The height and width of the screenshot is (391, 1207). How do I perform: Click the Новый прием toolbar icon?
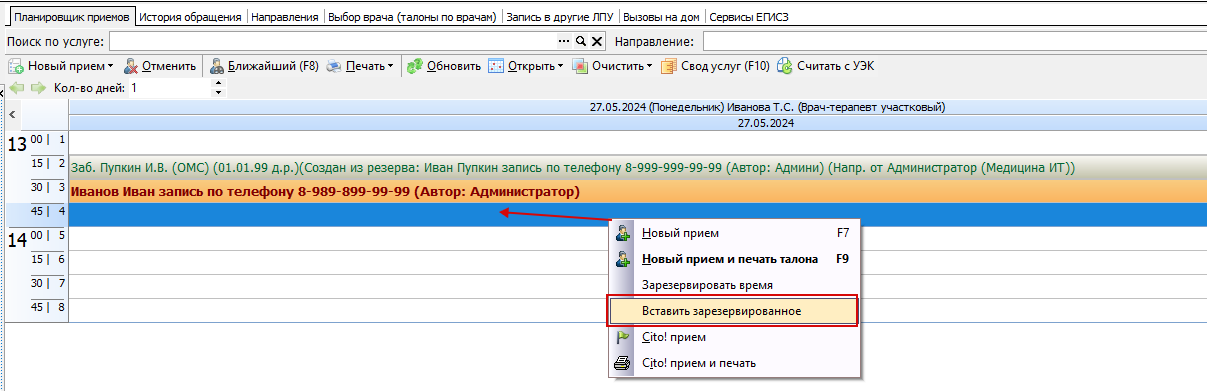(x=16, y=66)
